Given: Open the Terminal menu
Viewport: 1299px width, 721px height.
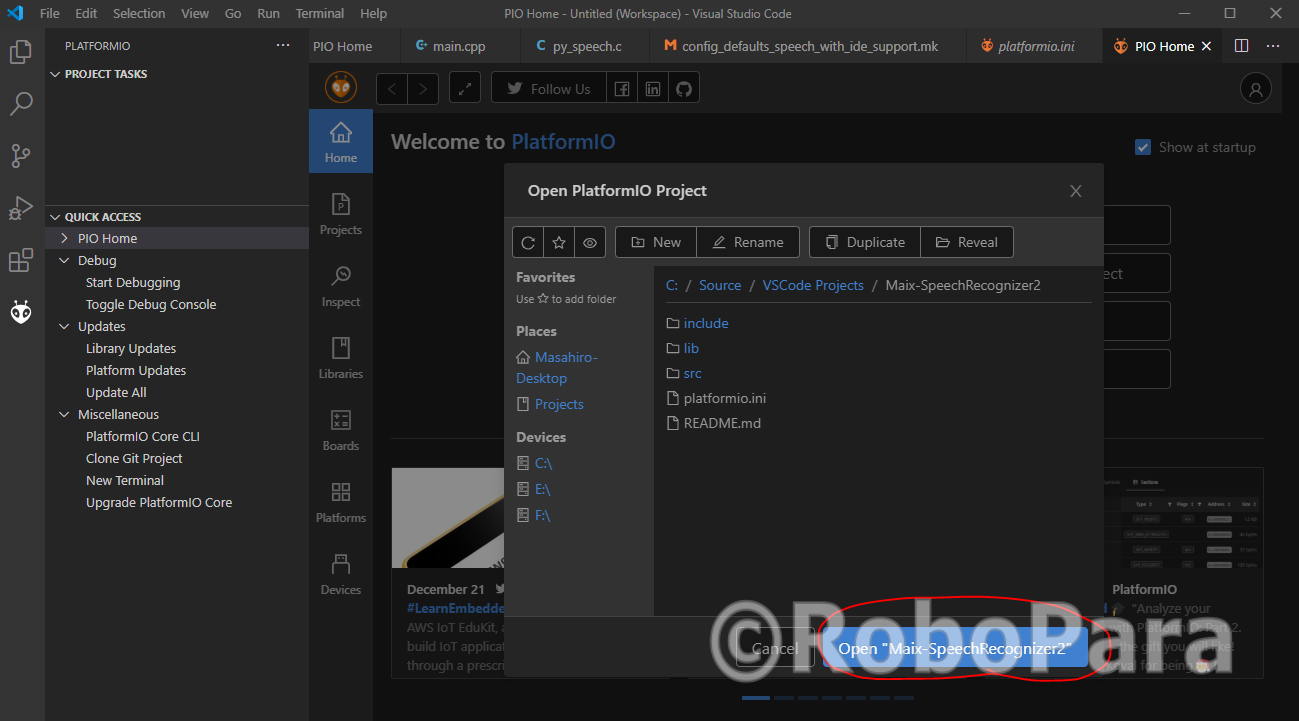Looking at the screenshot, I should pos(319,13).
